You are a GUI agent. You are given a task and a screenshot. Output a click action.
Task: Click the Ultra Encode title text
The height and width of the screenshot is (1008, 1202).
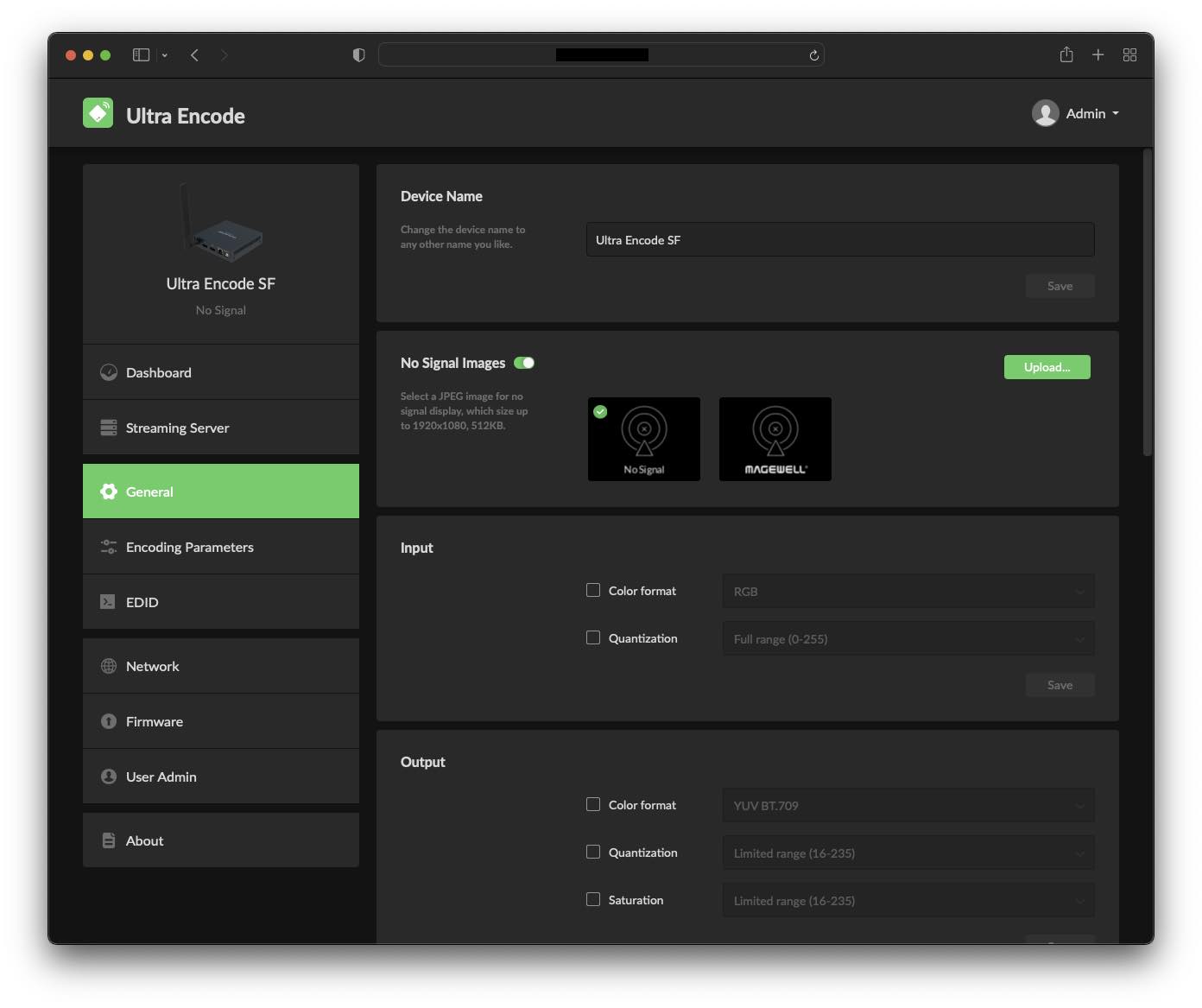[x=186, y=116]
